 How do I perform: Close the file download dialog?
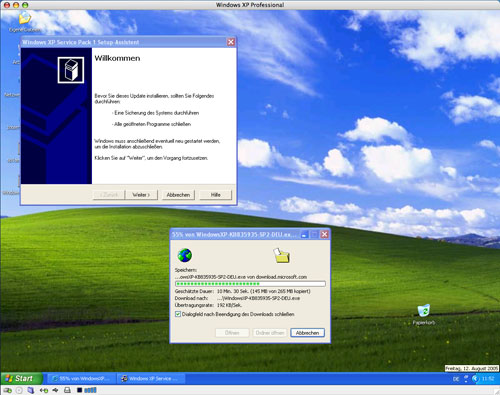[x=324, y=234]
